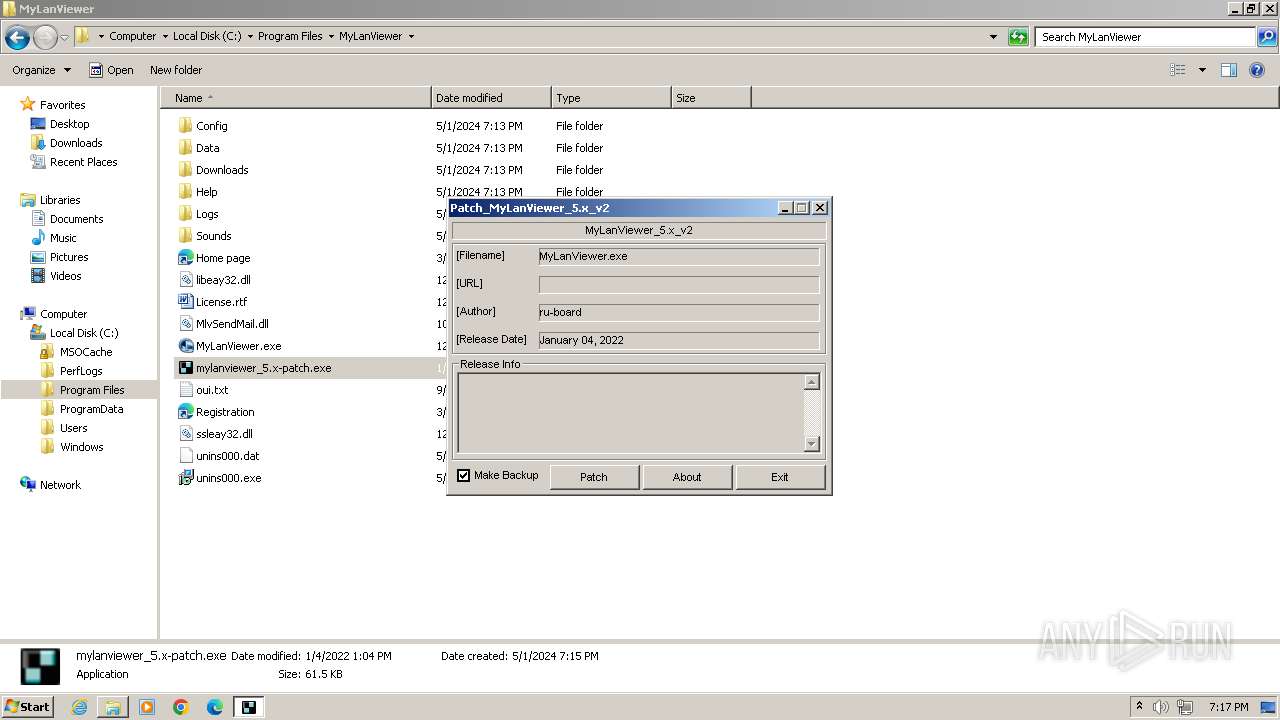The height and width of the screenshot is (720, 1280).
Task: Click the address bar refresh icon
Action: point(1018,37)
